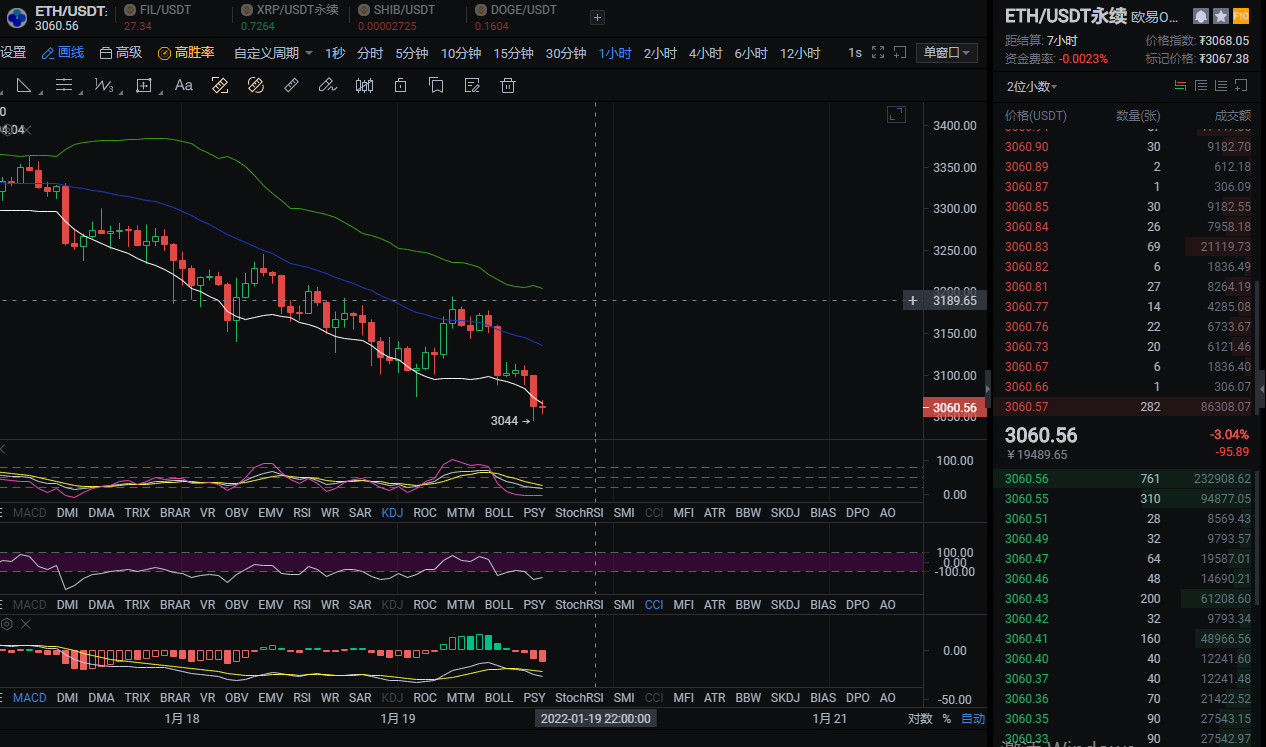Image resolution: width=1266 pixels, height=747 pixels.
Task: Switch to the 4小时 timeframe
Action: (x=706, y=53)
